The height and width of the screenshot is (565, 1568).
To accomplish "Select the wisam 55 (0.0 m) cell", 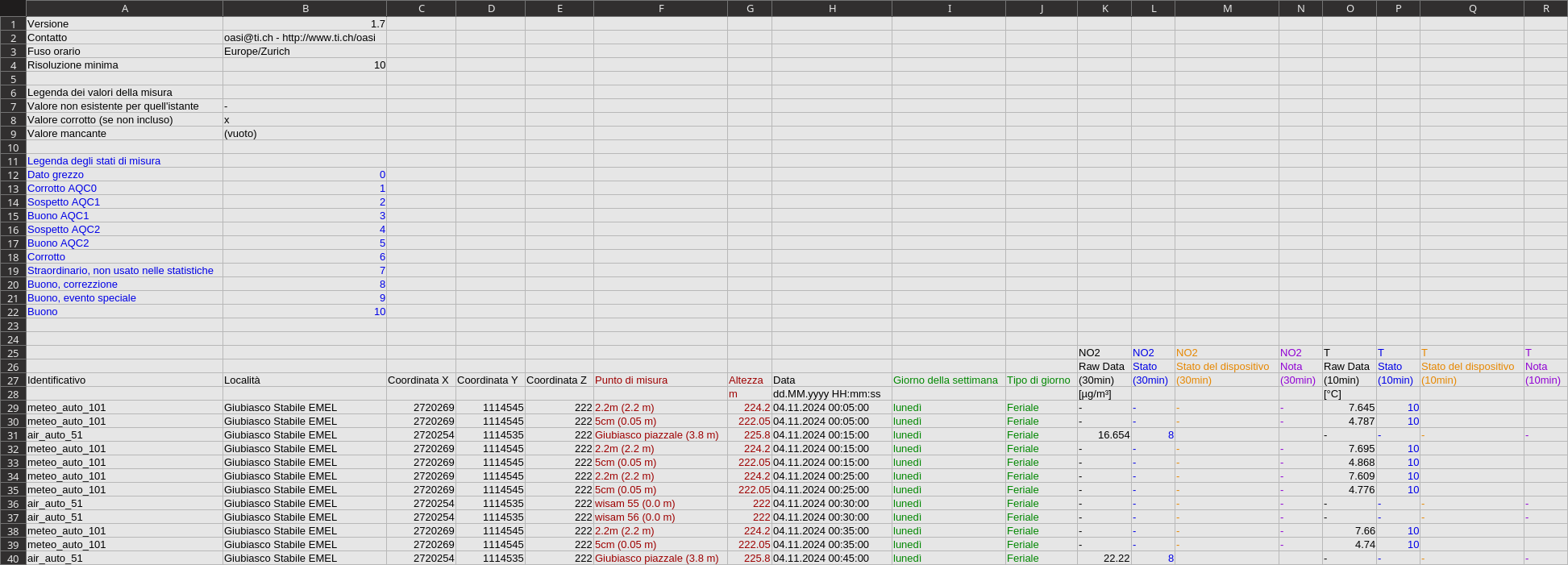I will pyautogui.click(x=659, y=504).
